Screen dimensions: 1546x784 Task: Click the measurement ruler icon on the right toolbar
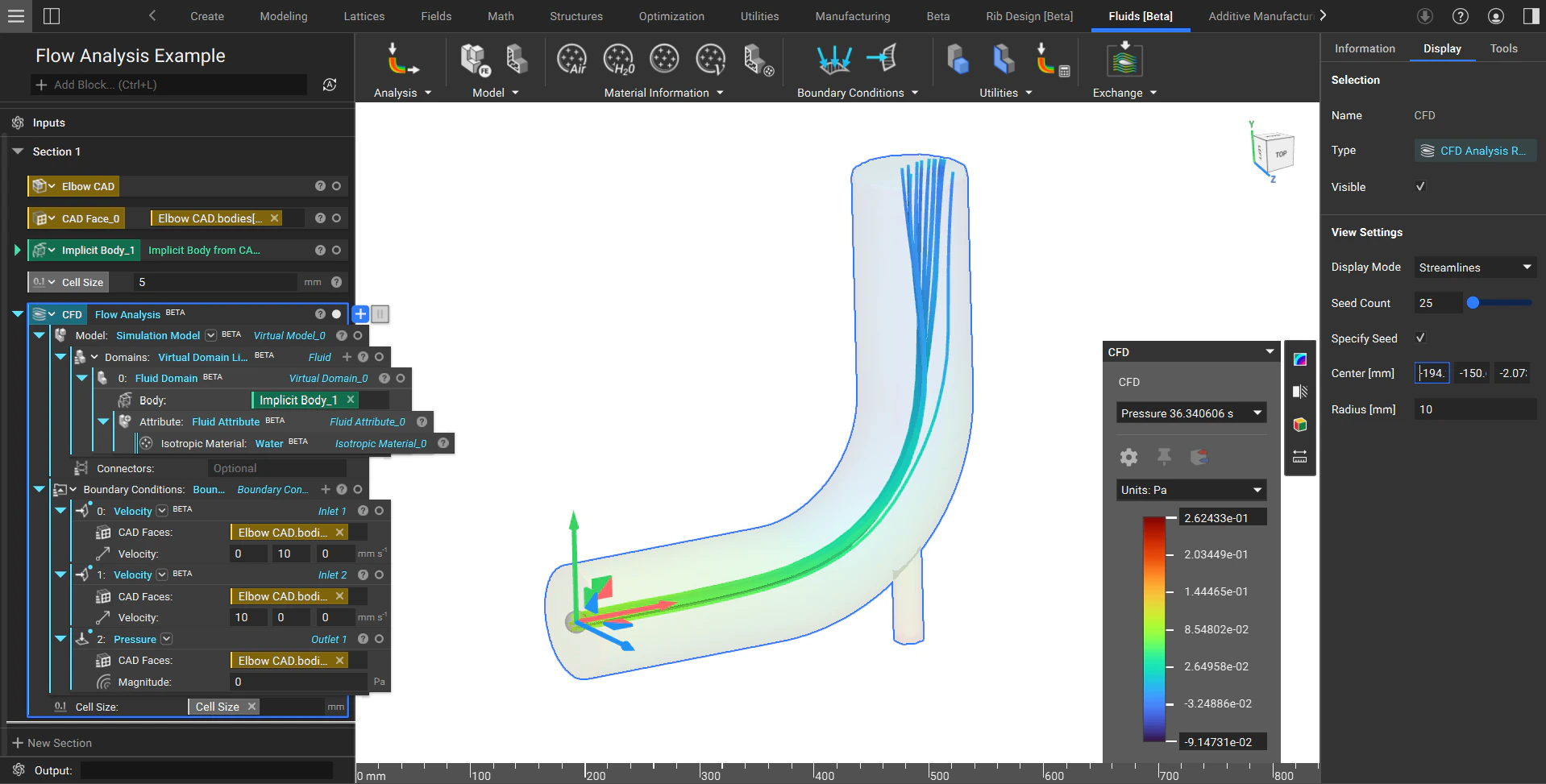(x=1299, y=457)
